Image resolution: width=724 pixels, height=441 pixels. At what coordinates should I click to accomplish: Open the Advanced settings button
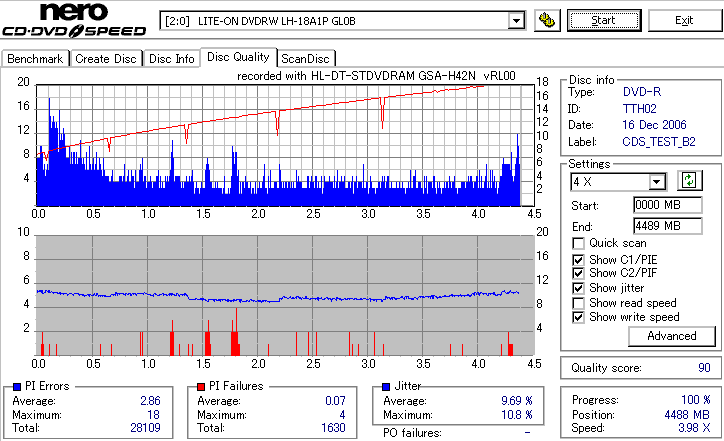pos(672,336)
